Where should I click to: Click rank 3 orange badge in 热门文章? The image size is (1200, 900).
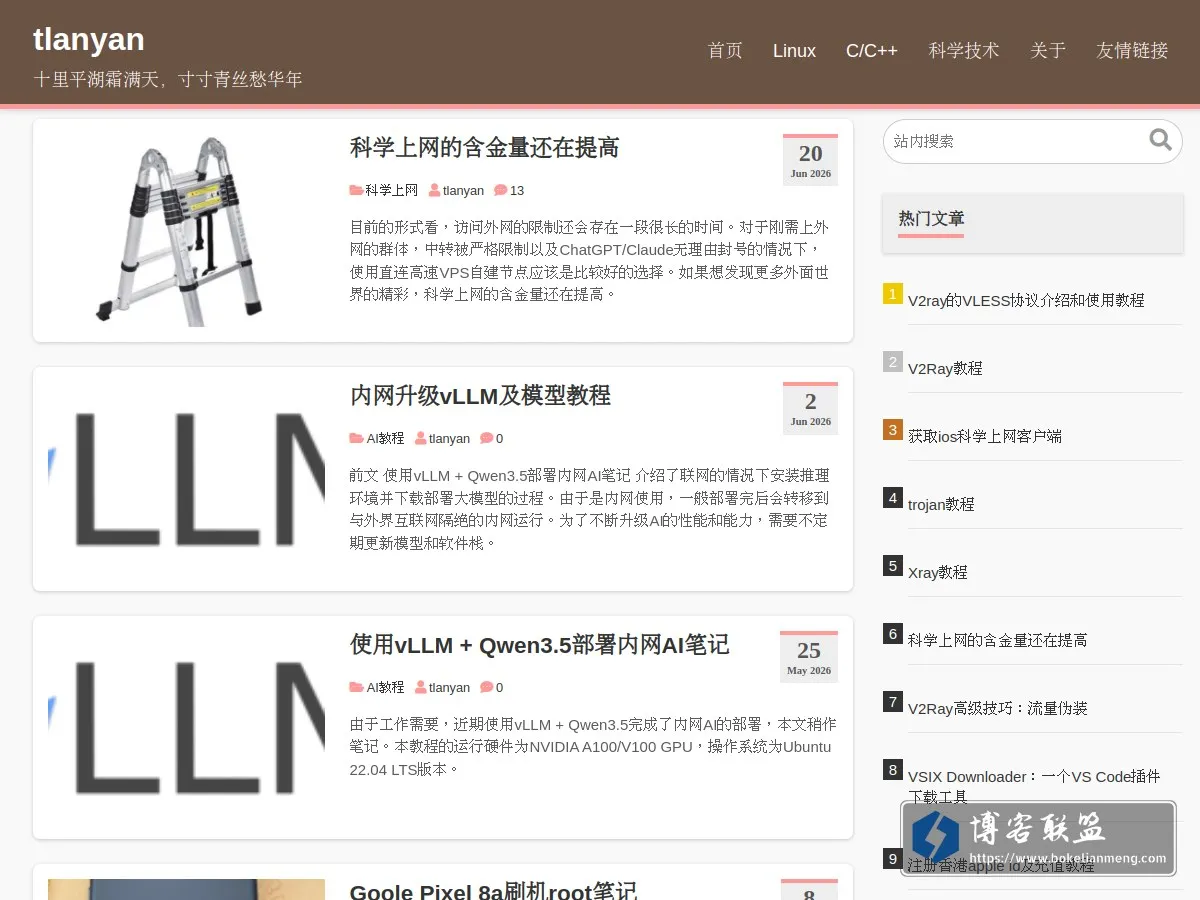pos(893,429)
